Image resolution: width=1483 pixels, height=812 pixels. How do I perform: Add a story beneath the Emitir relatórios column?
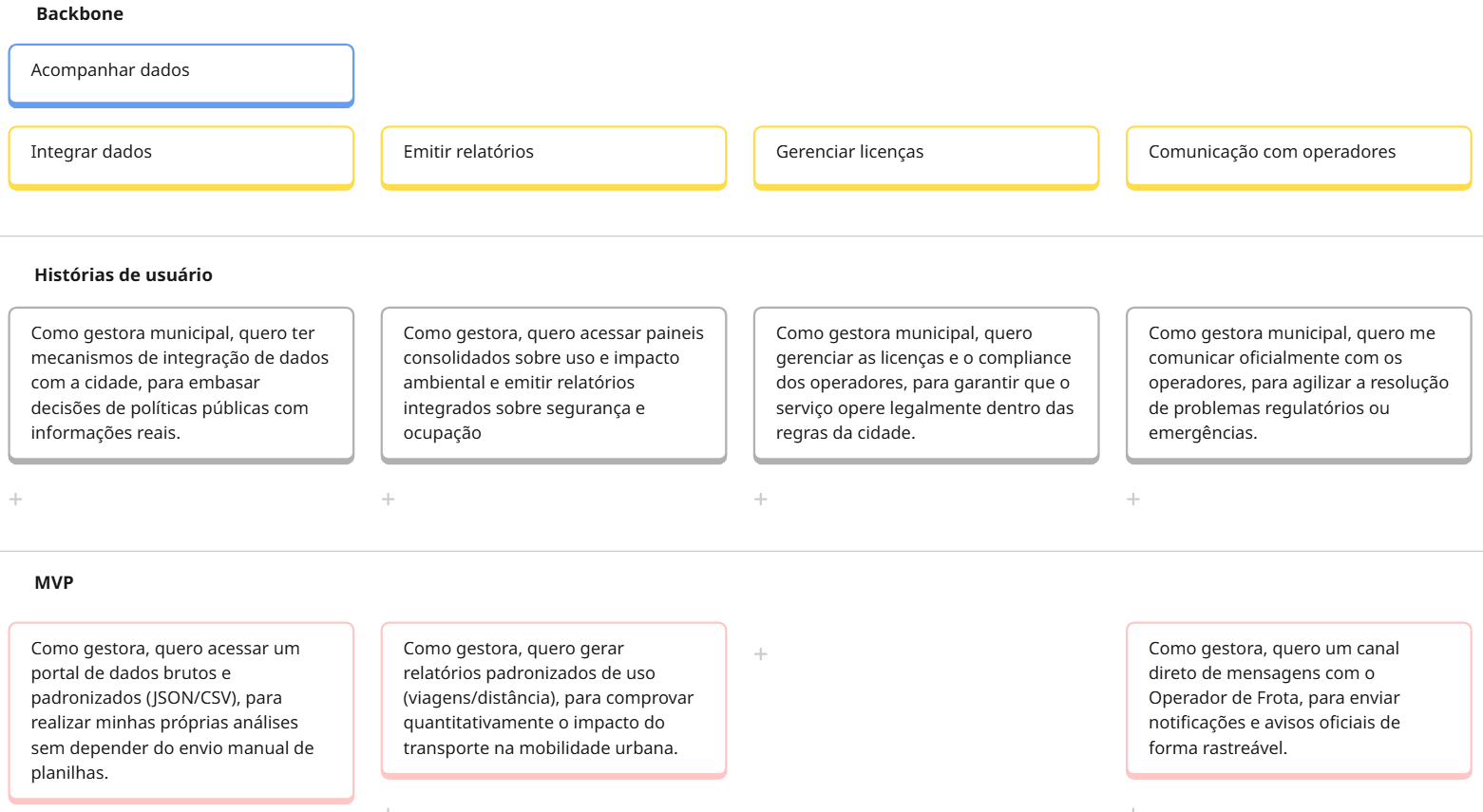388,499
